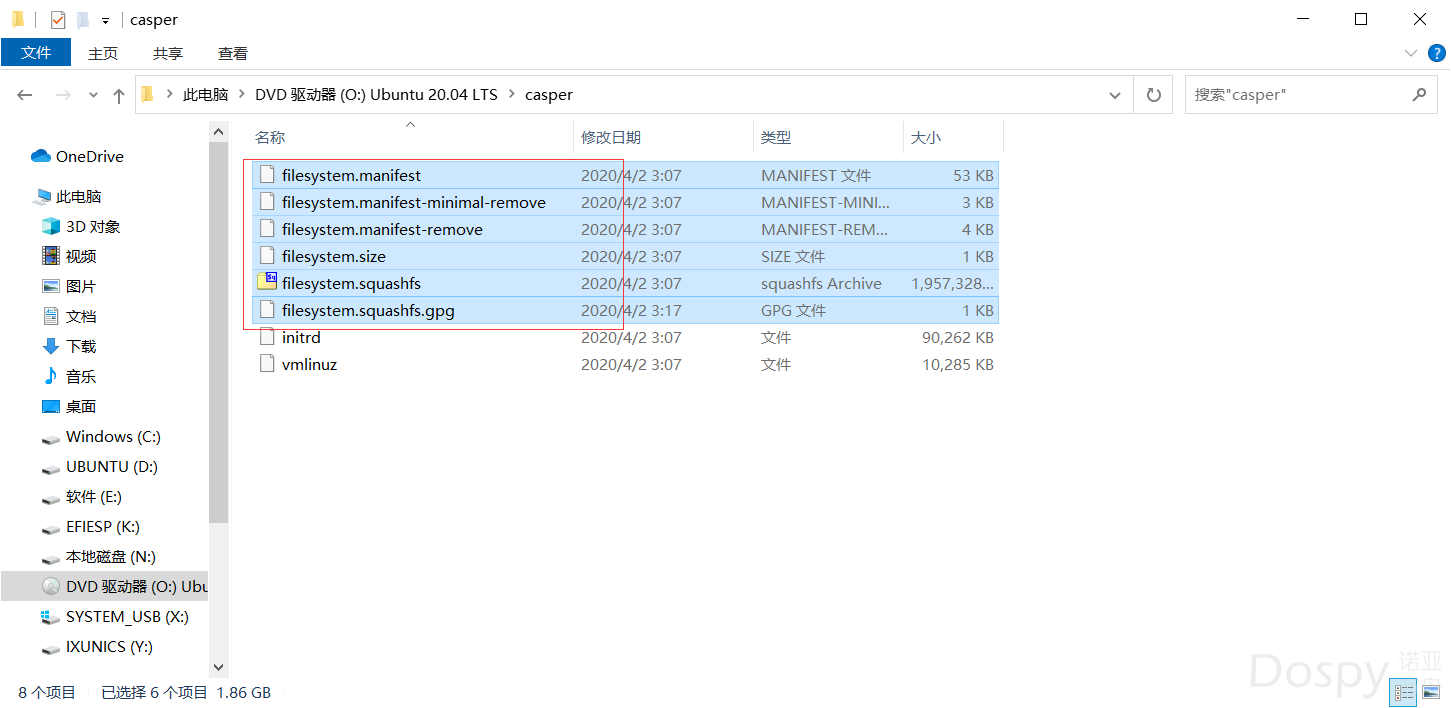
Task: Open the address bar history dropdown
Action: [x=1115, y=95]
